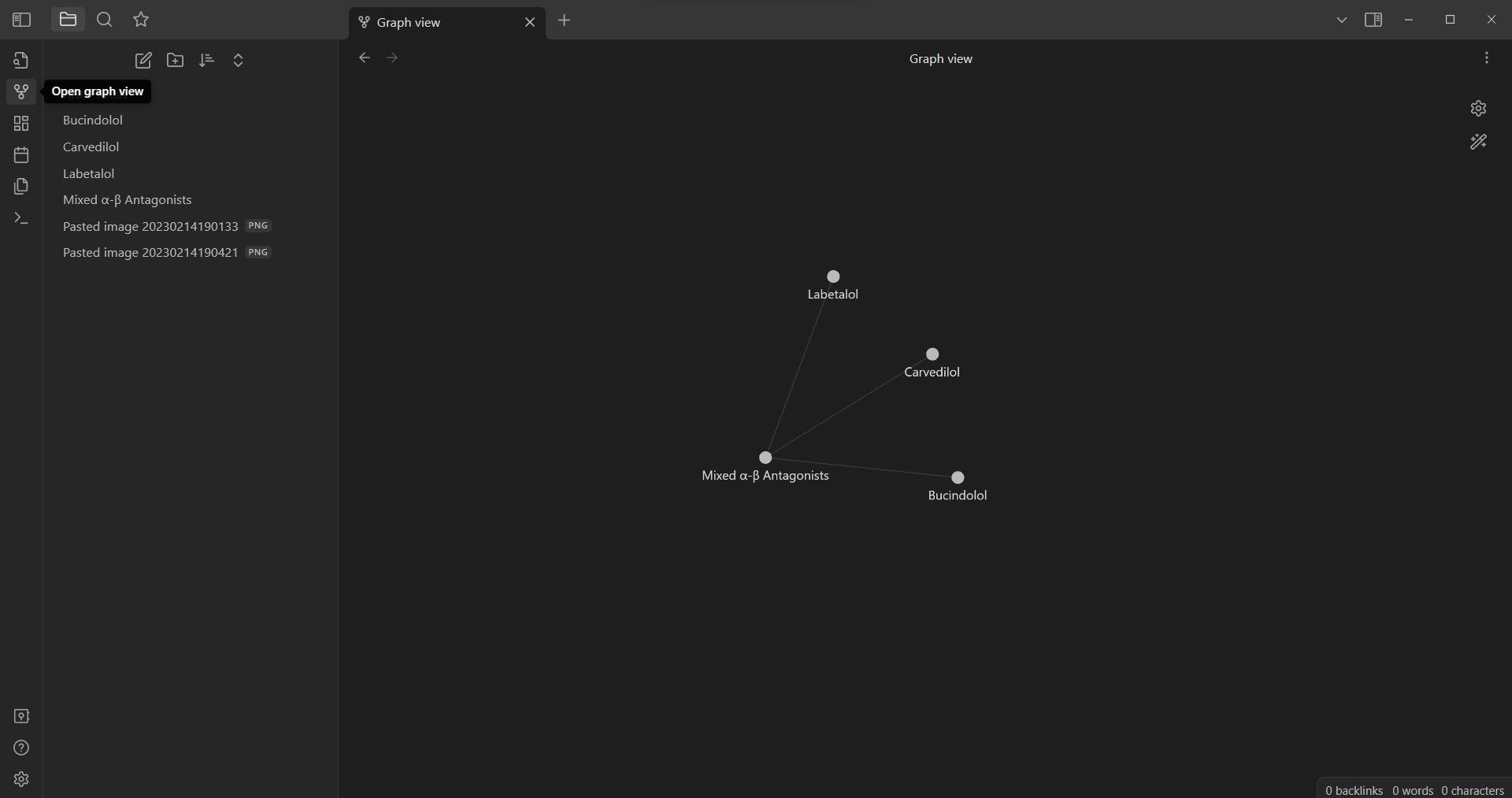Open the tab list dropdown chevron
This screenshot has height=798, width=1512.
click(1342, 20)
